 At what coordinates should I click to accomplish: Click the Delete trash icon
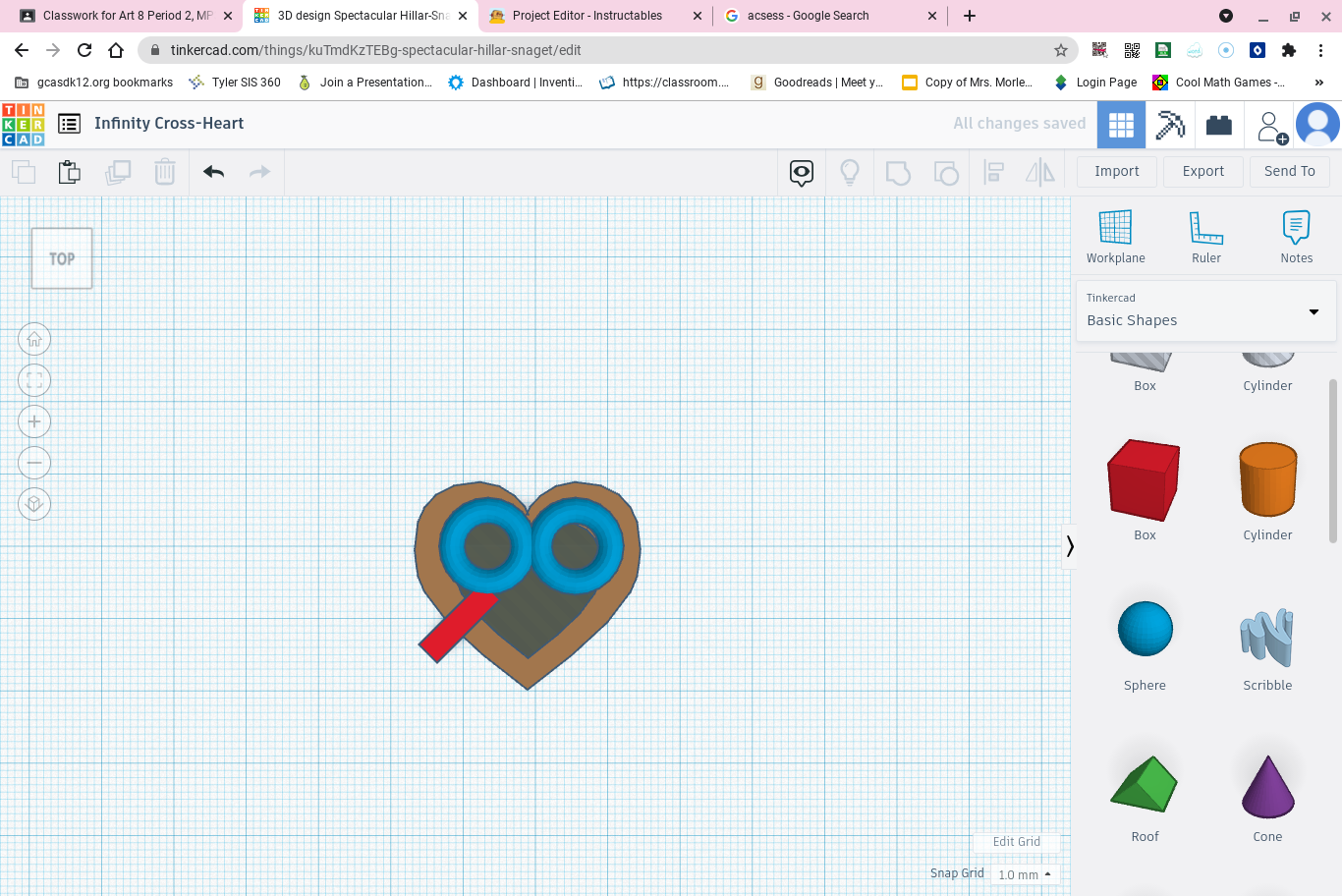[x=165, y=172]
